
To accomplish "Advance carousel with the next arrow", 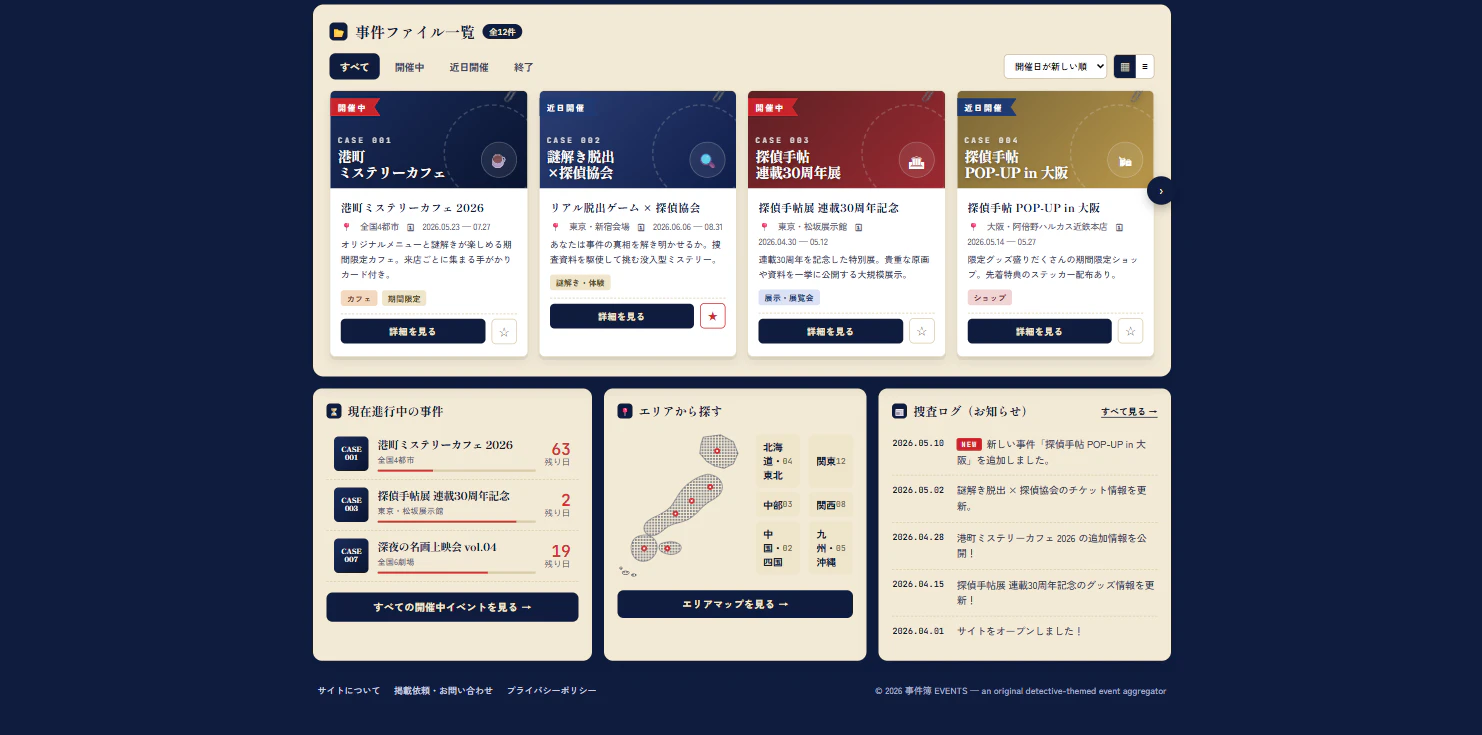I will 1160,190.
